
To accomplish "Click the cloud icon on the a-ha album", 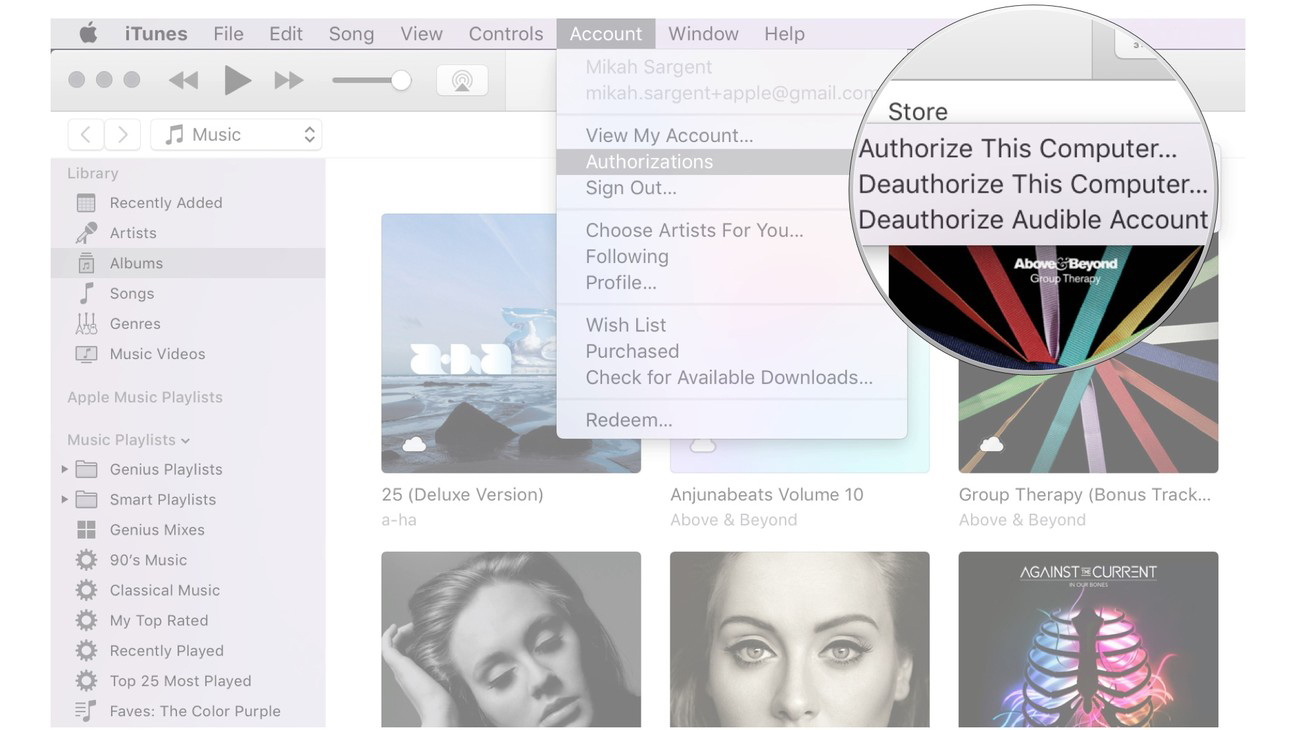I will [x=413, y=444].
